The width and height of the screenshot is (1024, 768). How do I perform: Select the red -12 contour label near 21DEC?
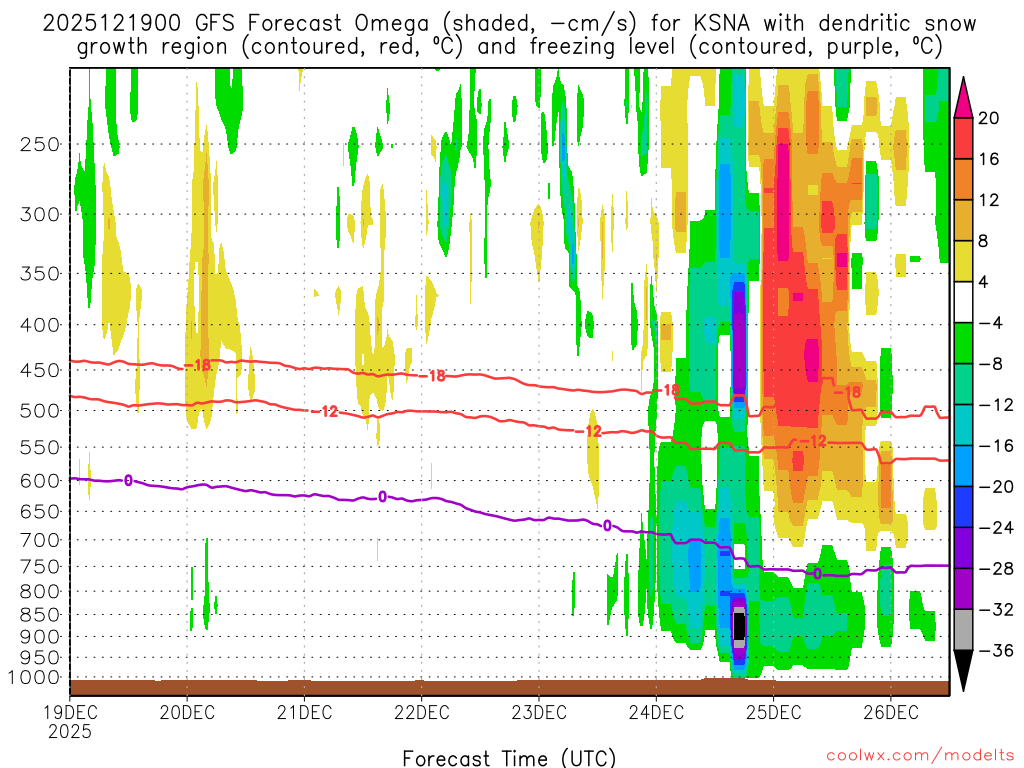pos(325,411)
